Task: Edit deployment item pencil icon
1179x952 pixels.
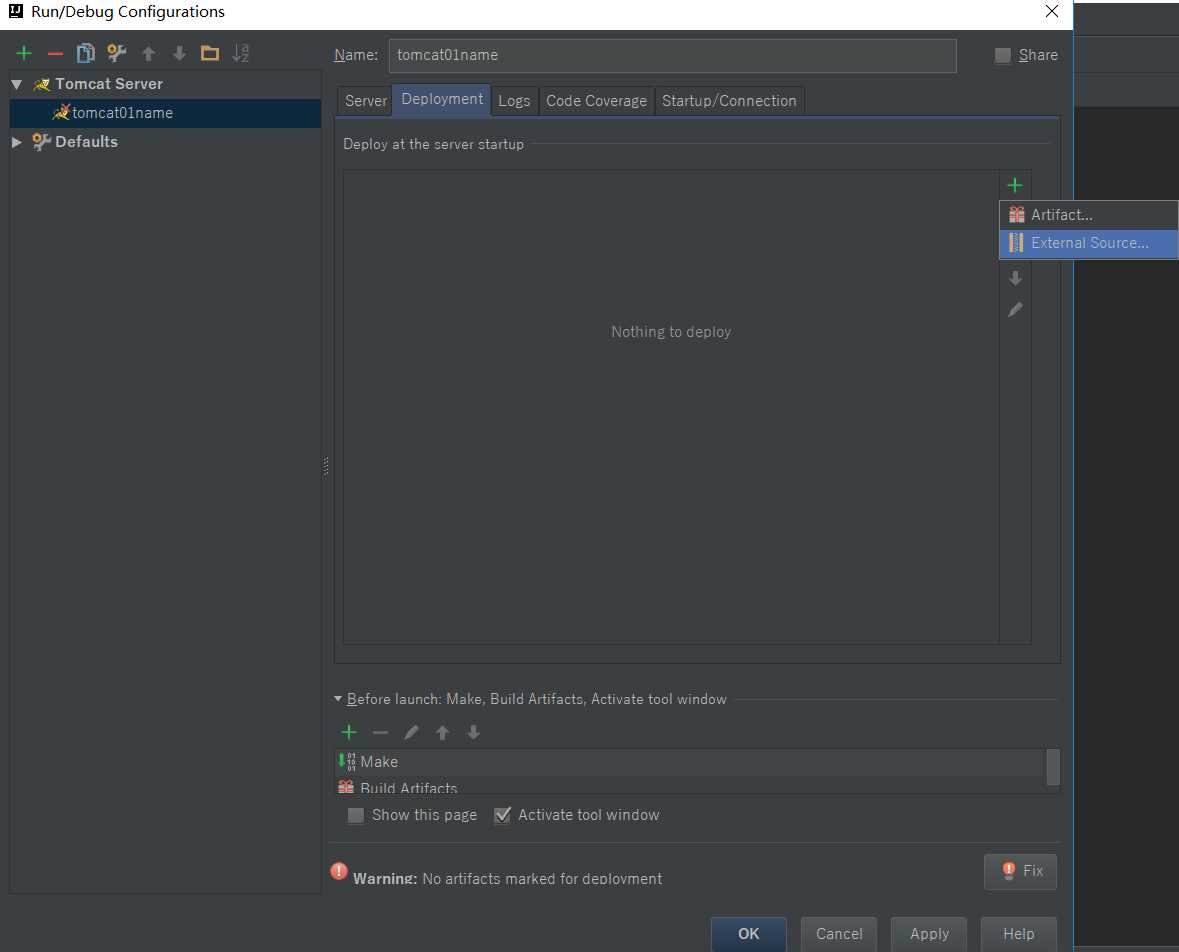Action: [1015, 309]
